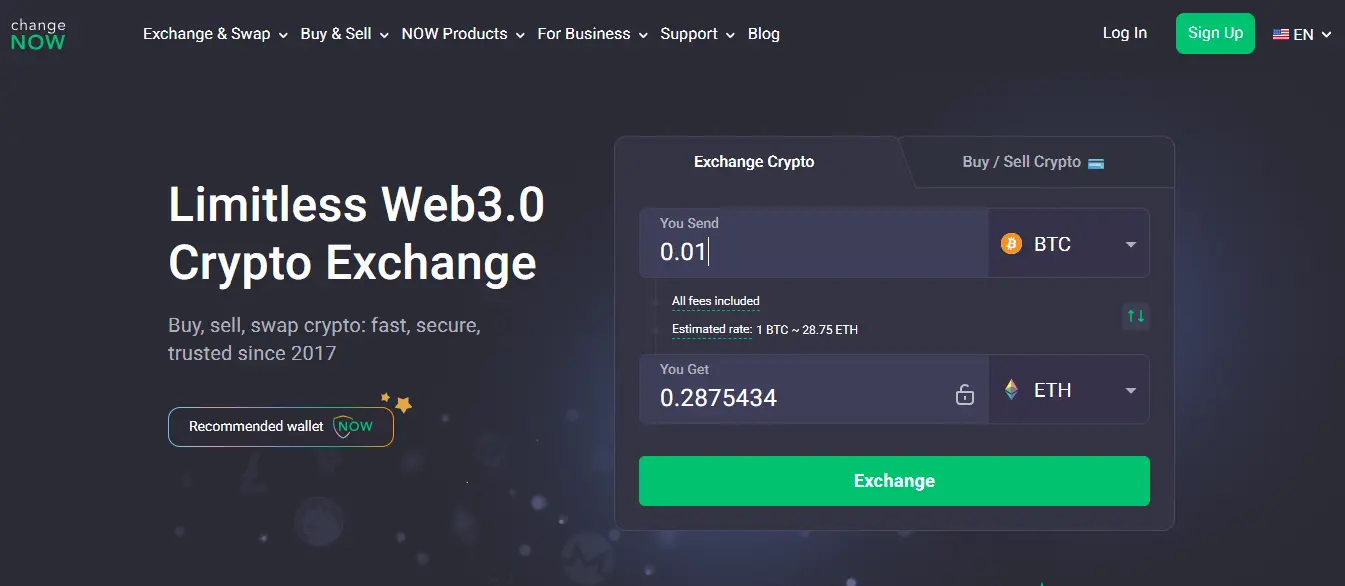
Task: Toggle the All fees included tooltip
Action: click(x=716, y=300)
